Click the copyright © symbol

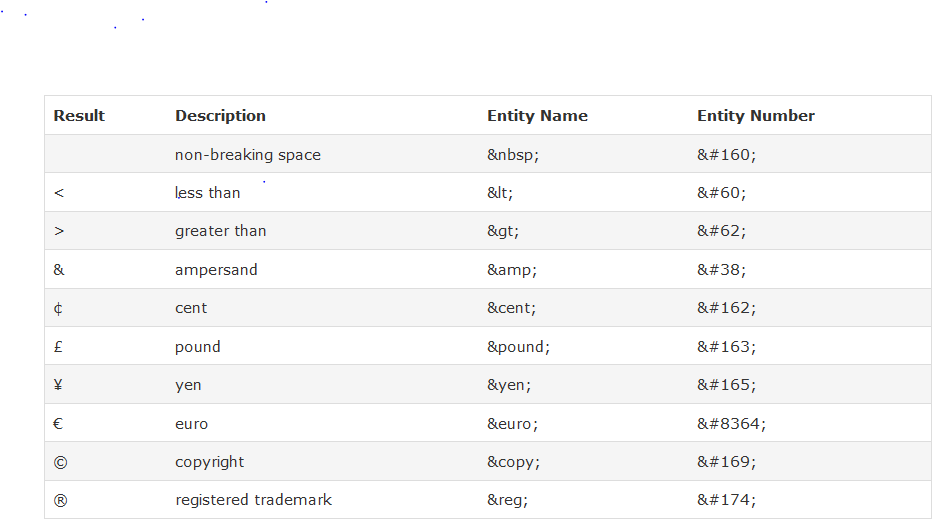click(59, 462)
